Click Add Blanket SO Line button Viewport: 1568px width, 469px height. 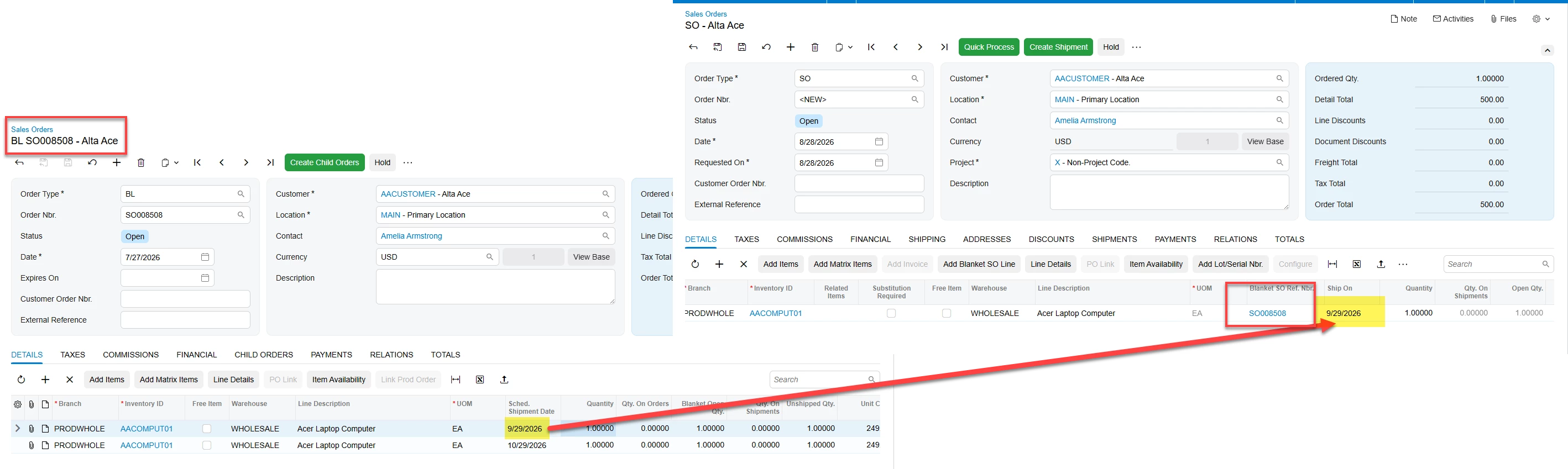pos(979,264)
